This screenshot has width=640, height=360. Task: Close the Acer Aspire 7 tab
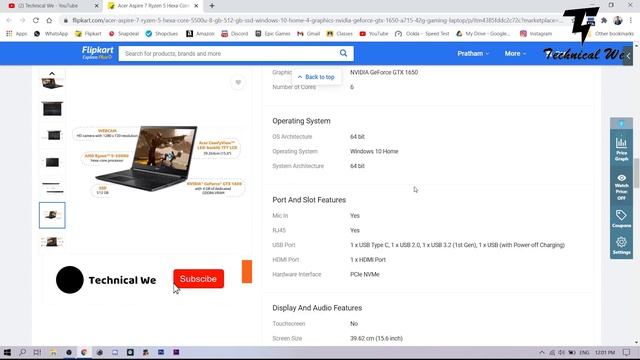point(196,6)
